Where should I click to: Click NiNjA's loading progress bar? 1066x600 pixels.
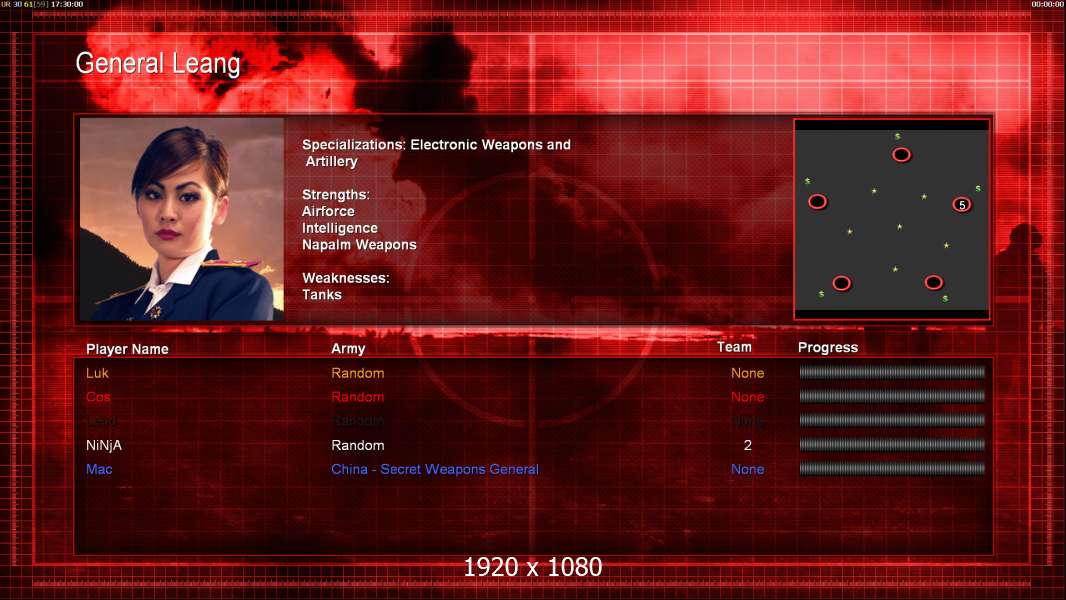tap(892, 444)
